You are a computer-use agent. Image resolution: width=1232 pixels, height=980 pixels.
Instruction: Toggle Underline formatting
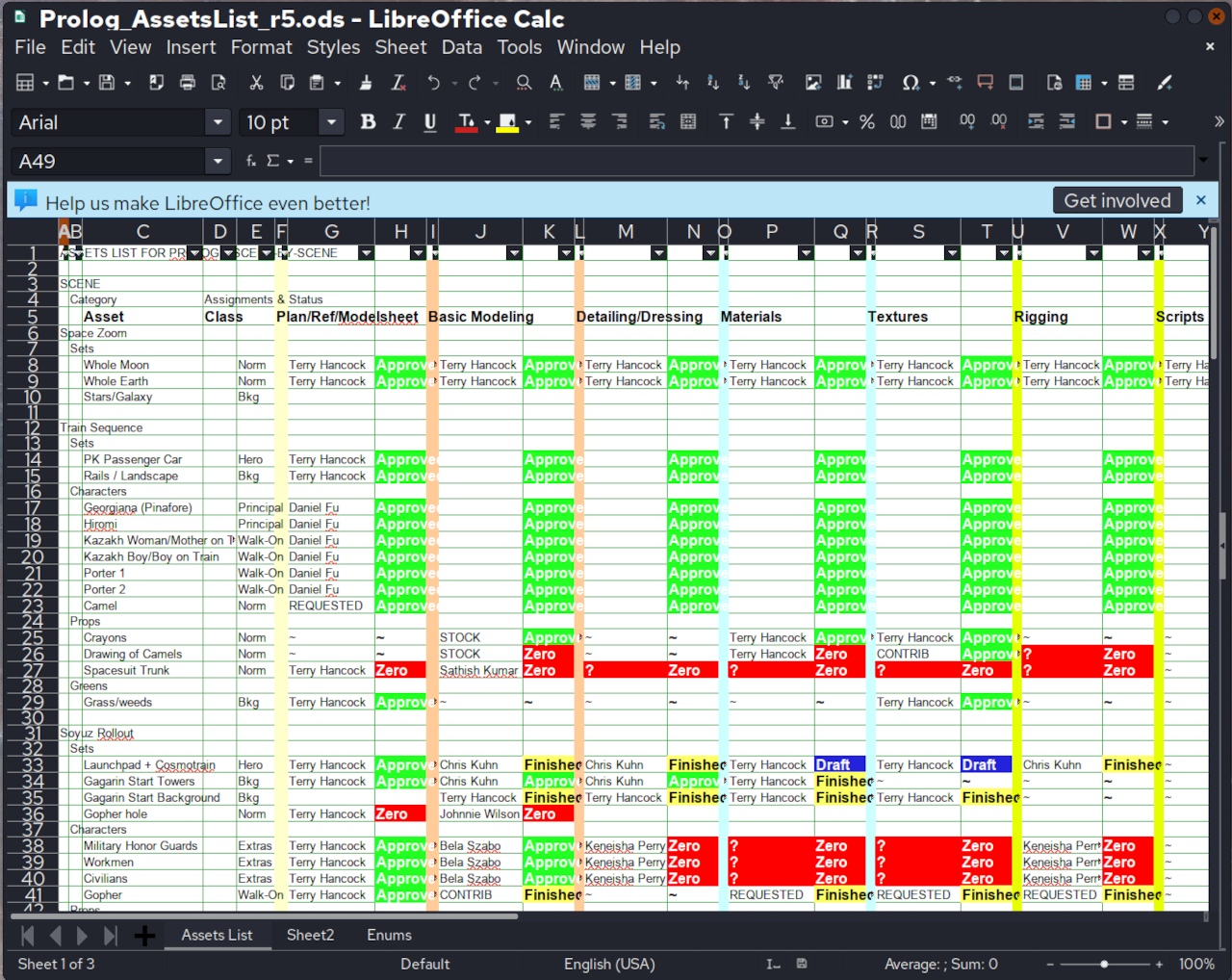pos(430,122)
